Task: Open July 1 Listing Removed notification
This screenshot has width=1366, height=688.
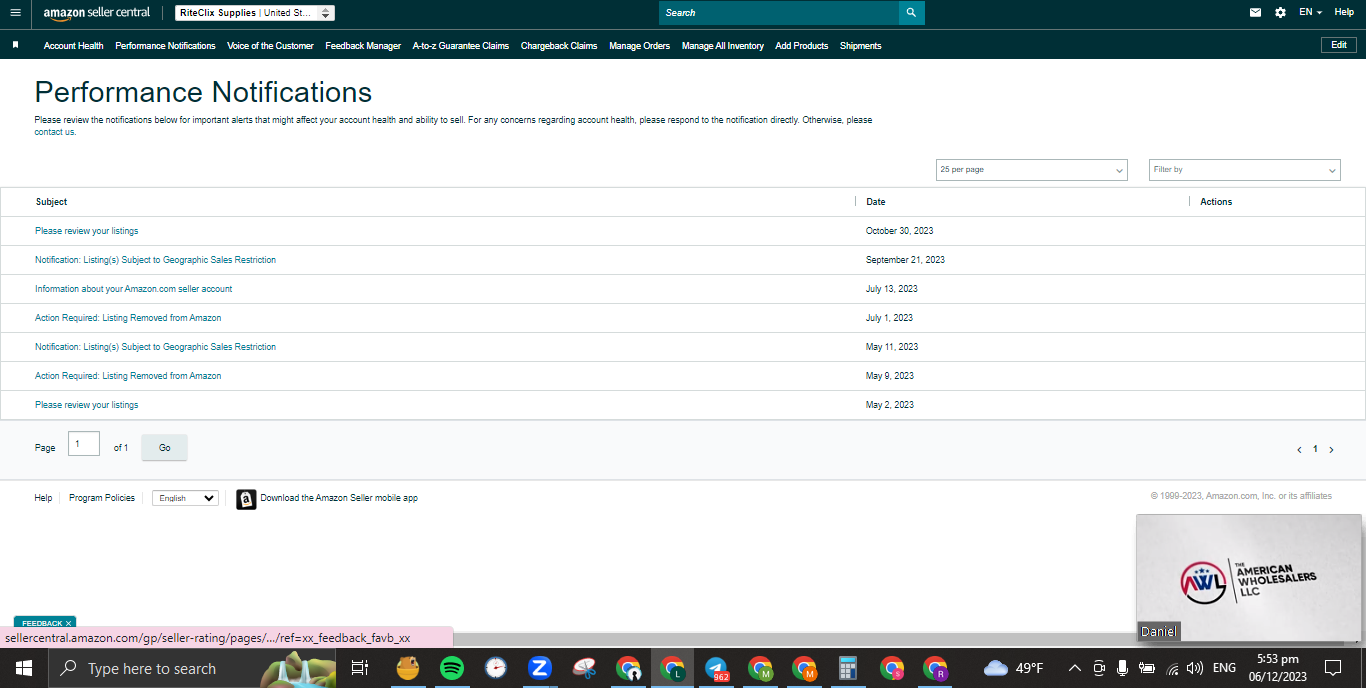Action: click(x=128, y=318)
